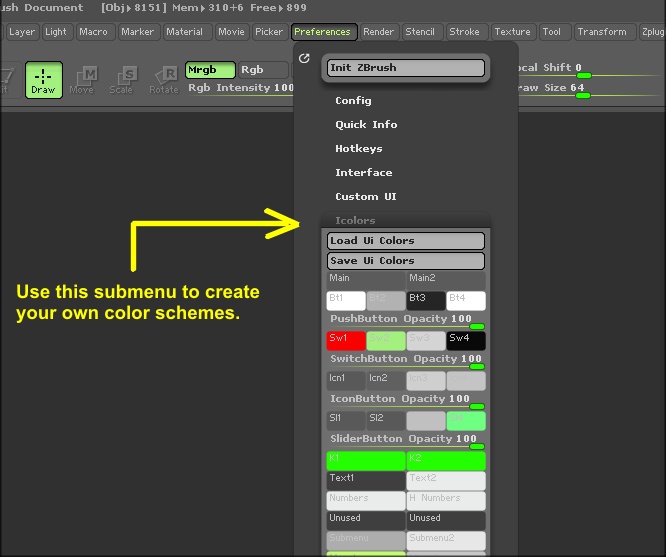This screenshot has height=557, width=666.
Task: Open the Picker menu
Action: pyautogui.click(x=269, y=32)
